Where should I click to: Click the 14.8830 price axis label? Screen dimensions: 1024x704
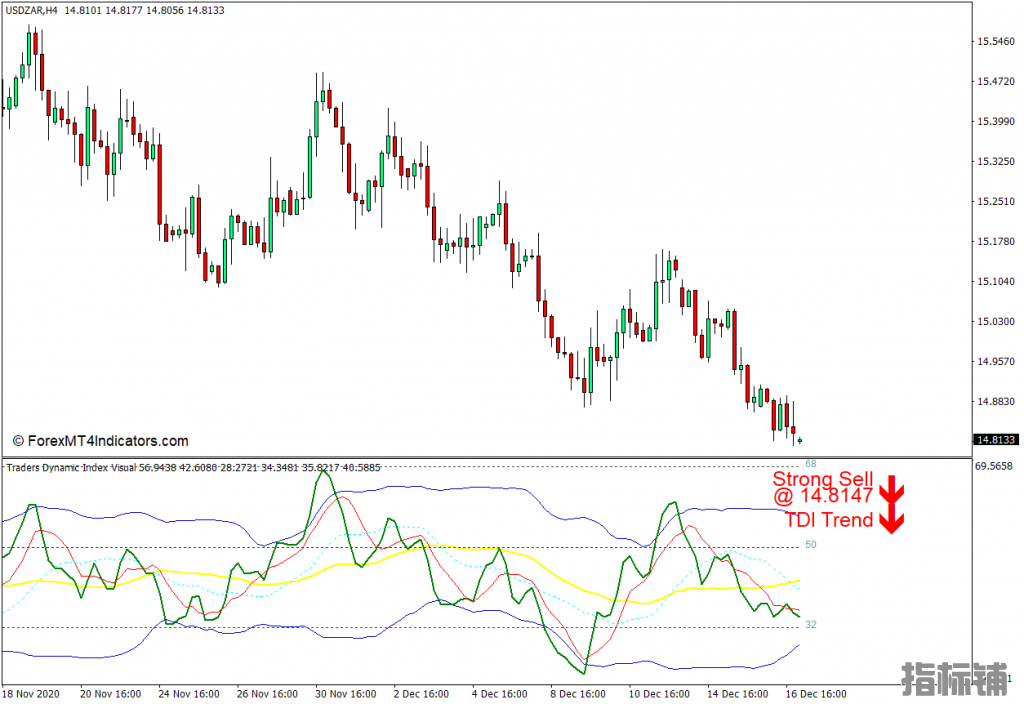click(996, 402)
